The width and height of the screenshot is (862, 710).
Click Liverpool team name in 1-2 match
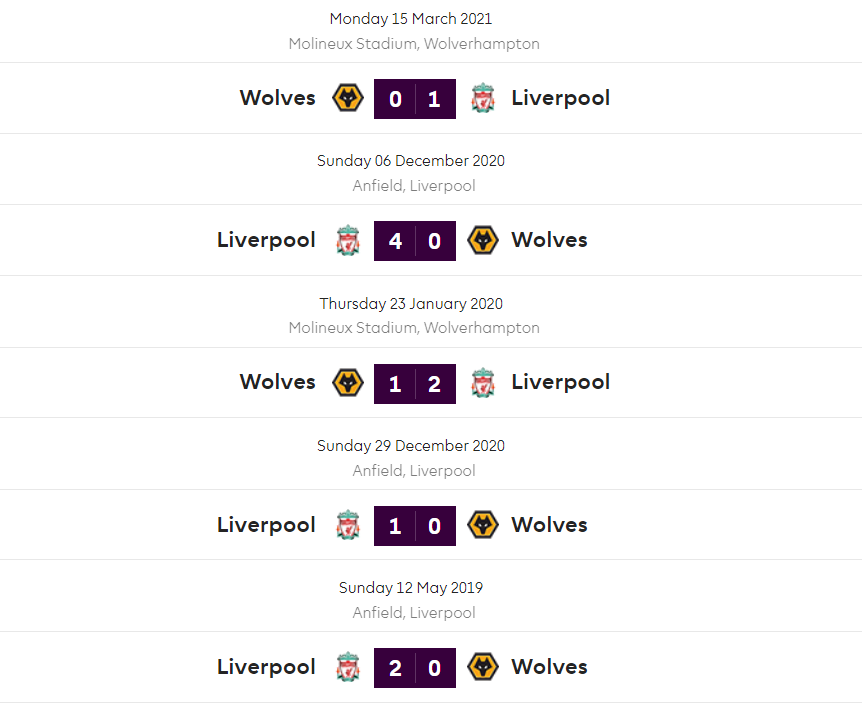point(560,382)
